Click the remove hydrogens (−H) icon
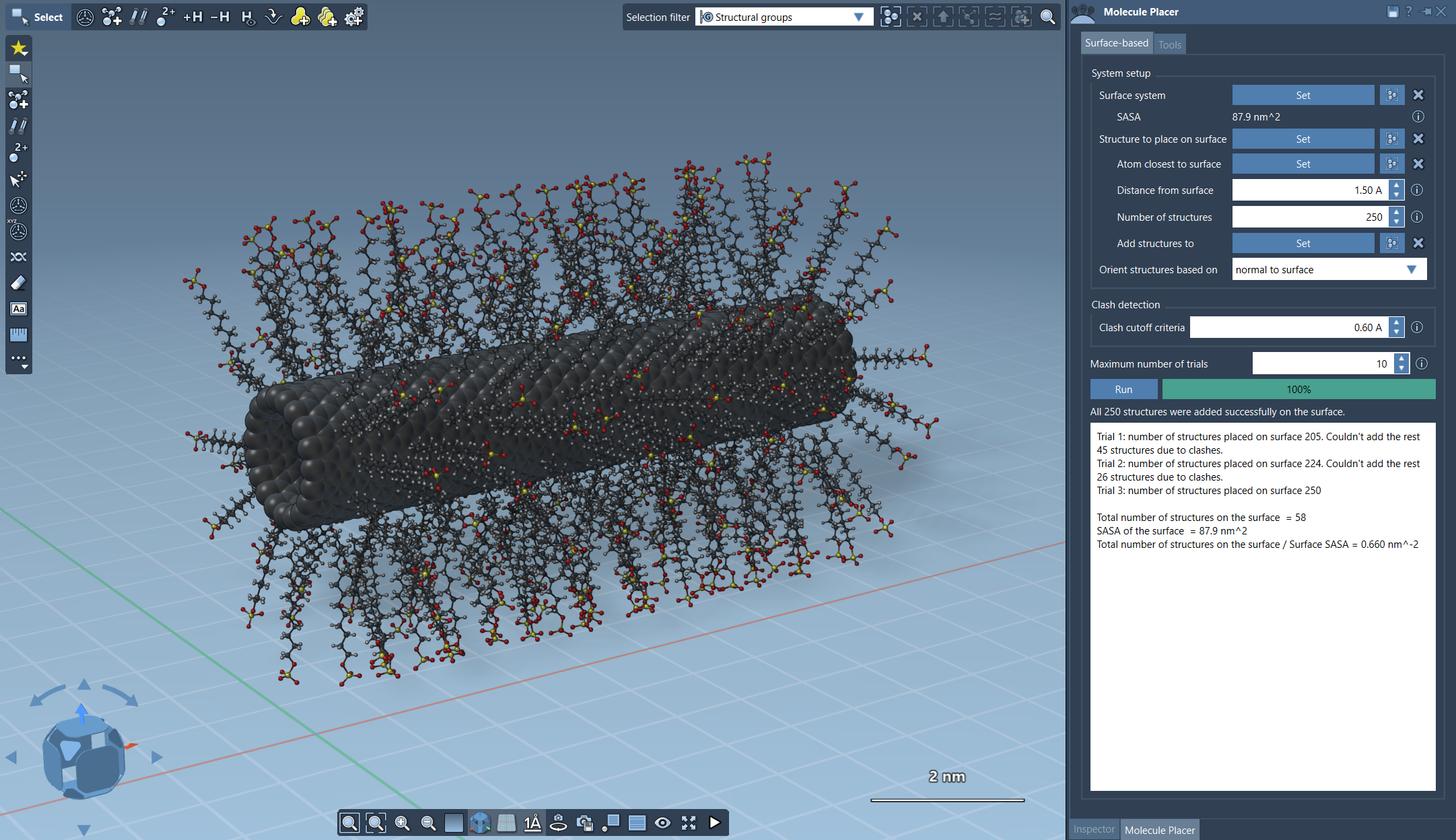The width and height of the screenshot is (1456, 840). coord(219,17)
